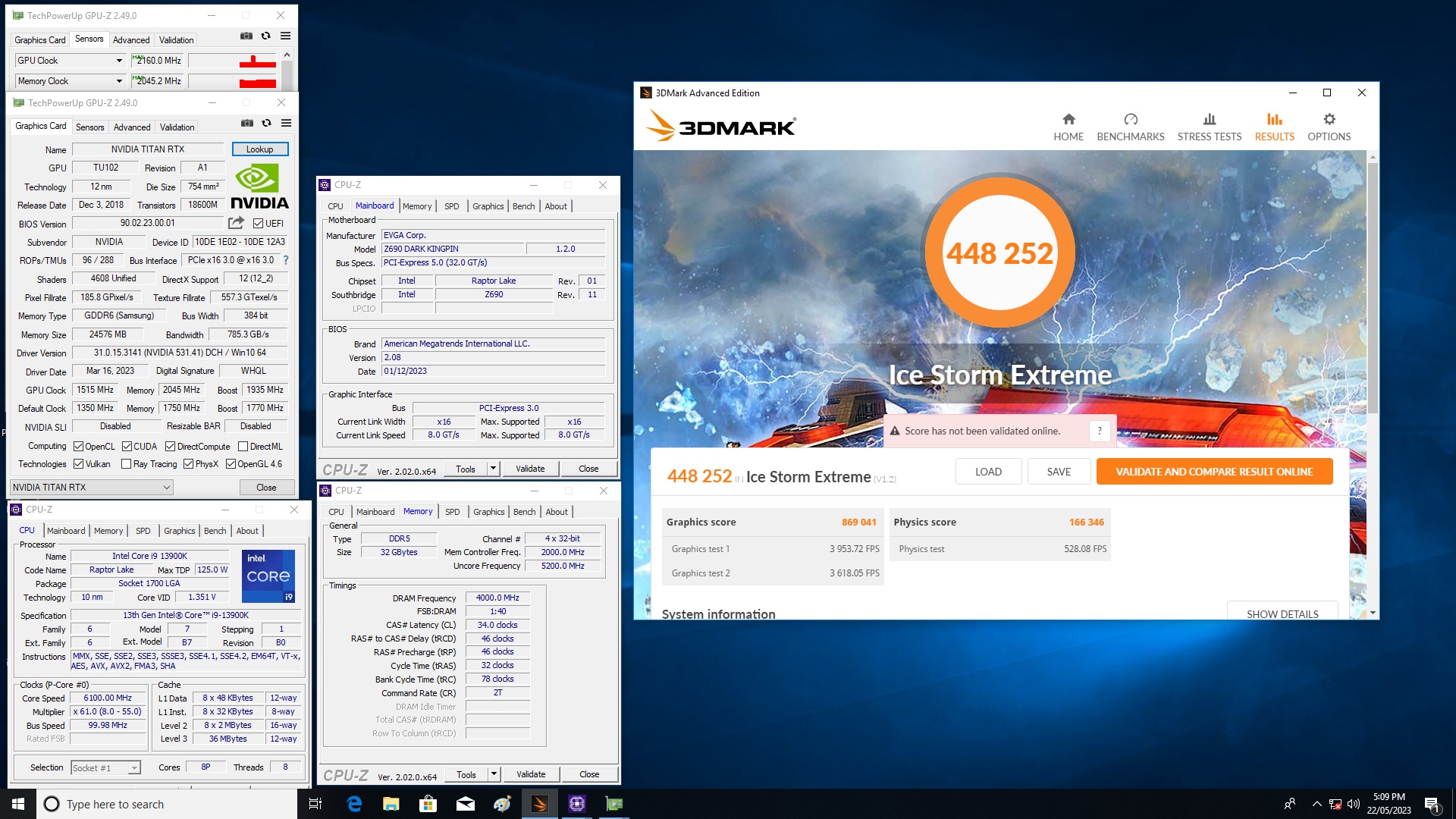Click GPU-Z screenshot camera icon in front window
The image size is (1456, 819).
(247, 123)
